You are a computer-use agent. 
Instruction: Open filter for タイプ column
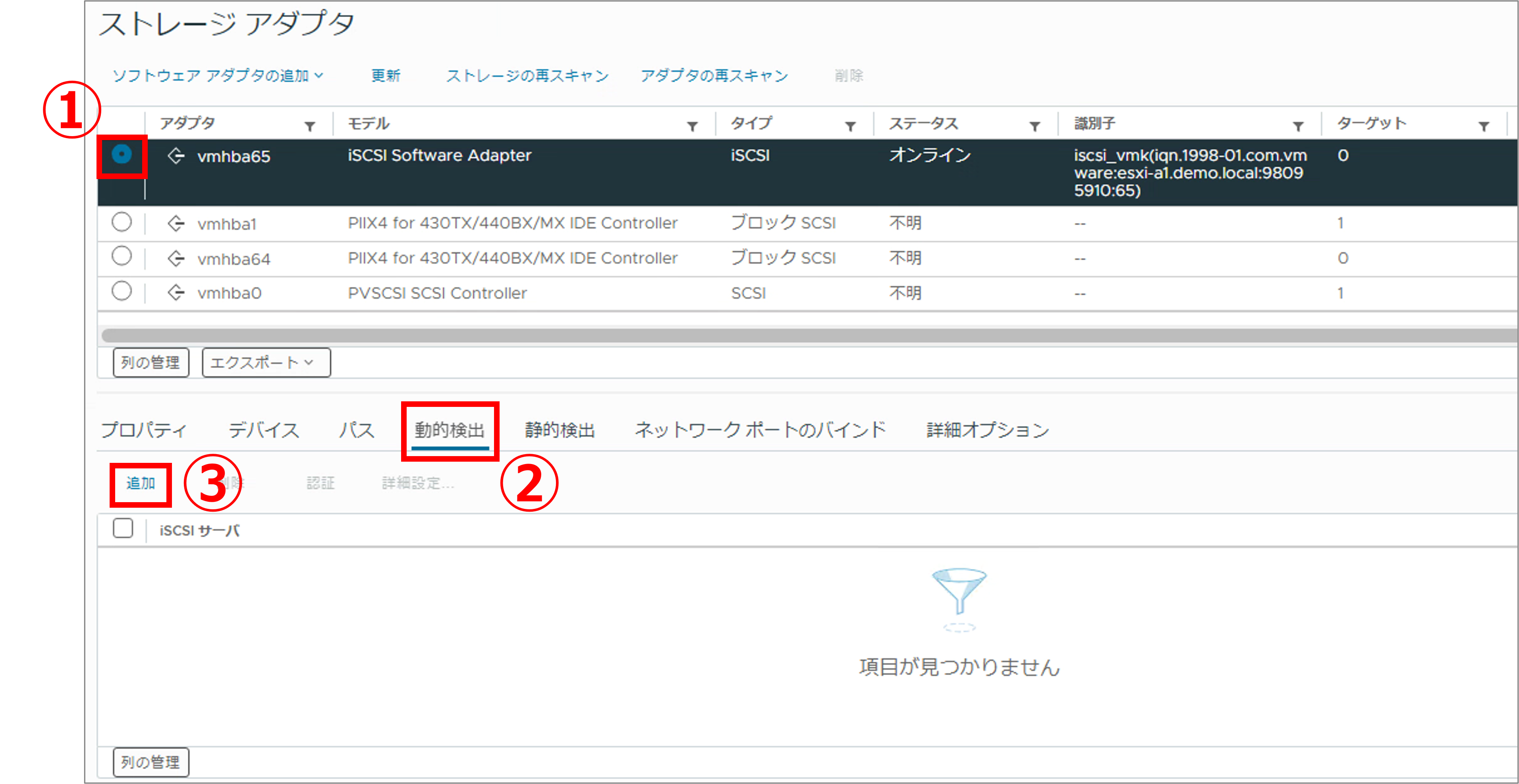pos(850,125)
